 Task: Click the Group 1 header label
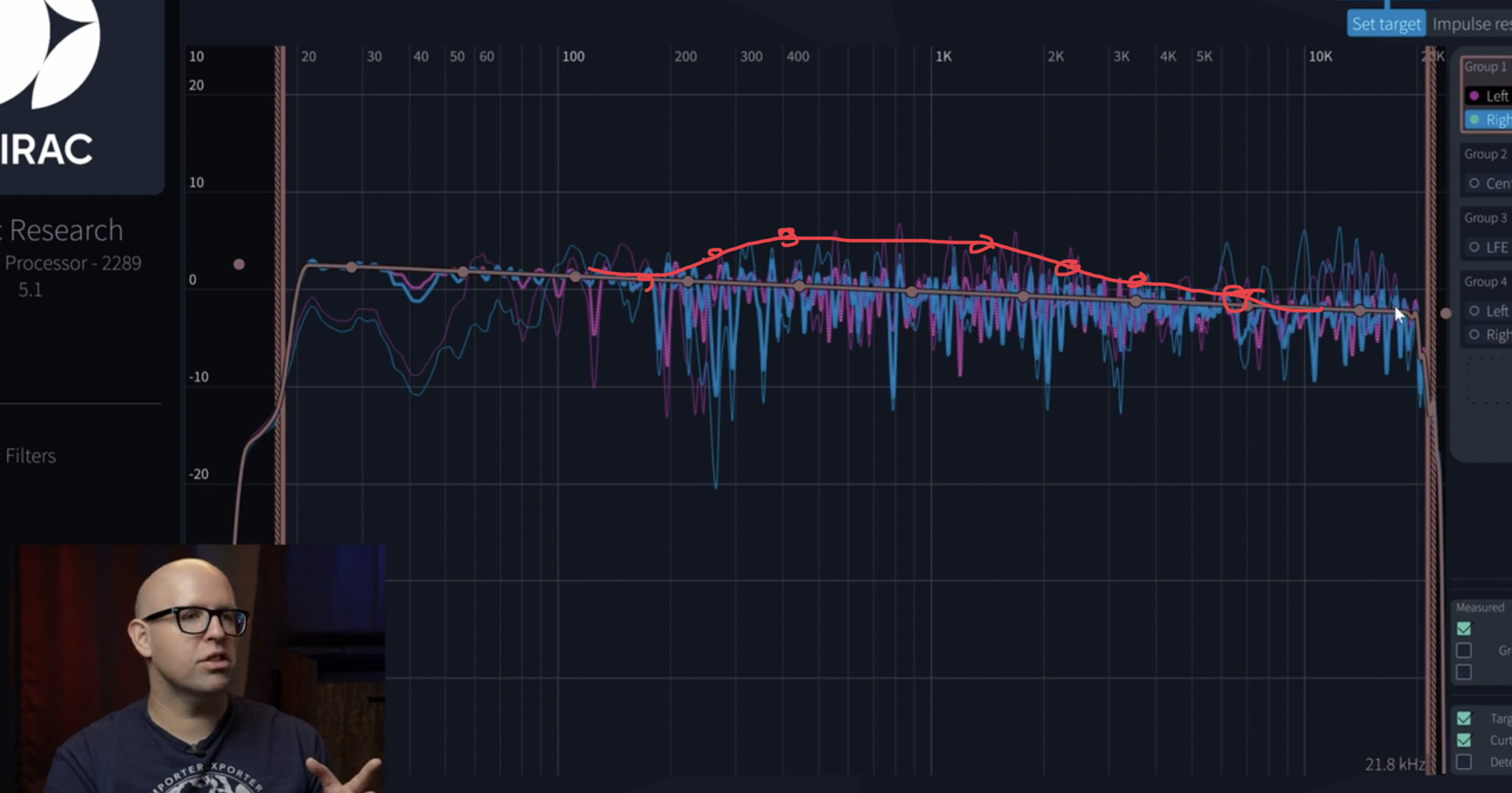point(1485,66)
